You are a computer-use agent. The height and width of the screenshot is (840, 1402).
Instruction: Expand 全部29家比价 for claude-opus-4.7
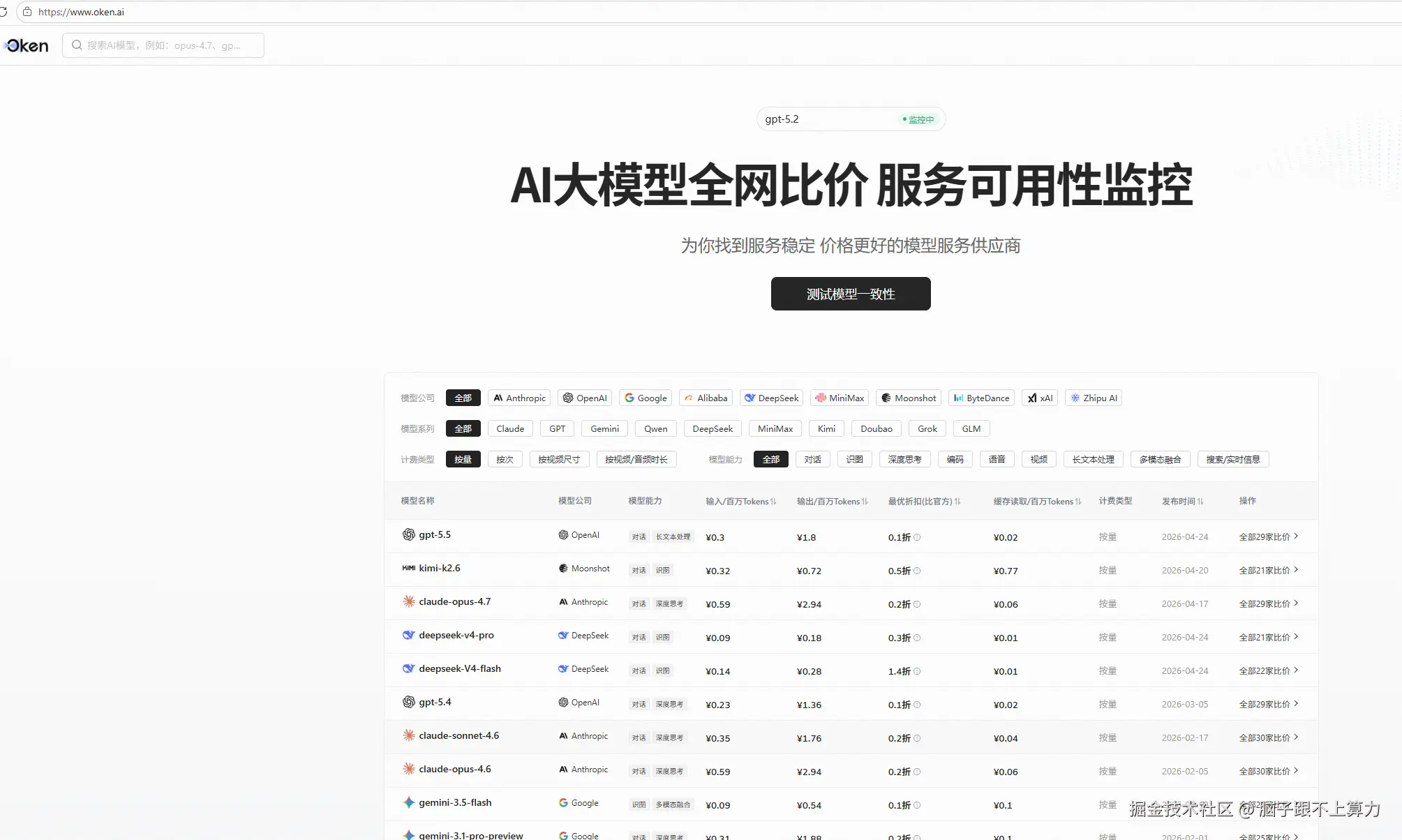click(1269, 603)
